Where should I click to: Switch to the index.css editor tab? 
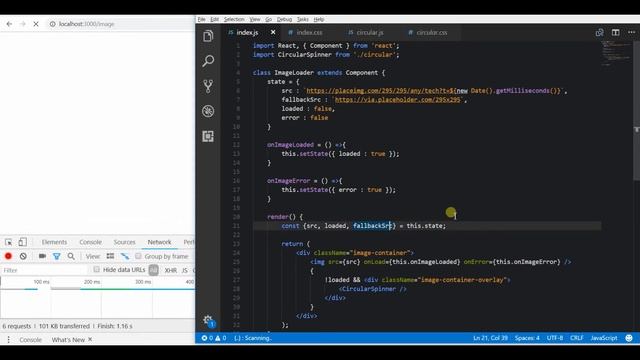309,32
